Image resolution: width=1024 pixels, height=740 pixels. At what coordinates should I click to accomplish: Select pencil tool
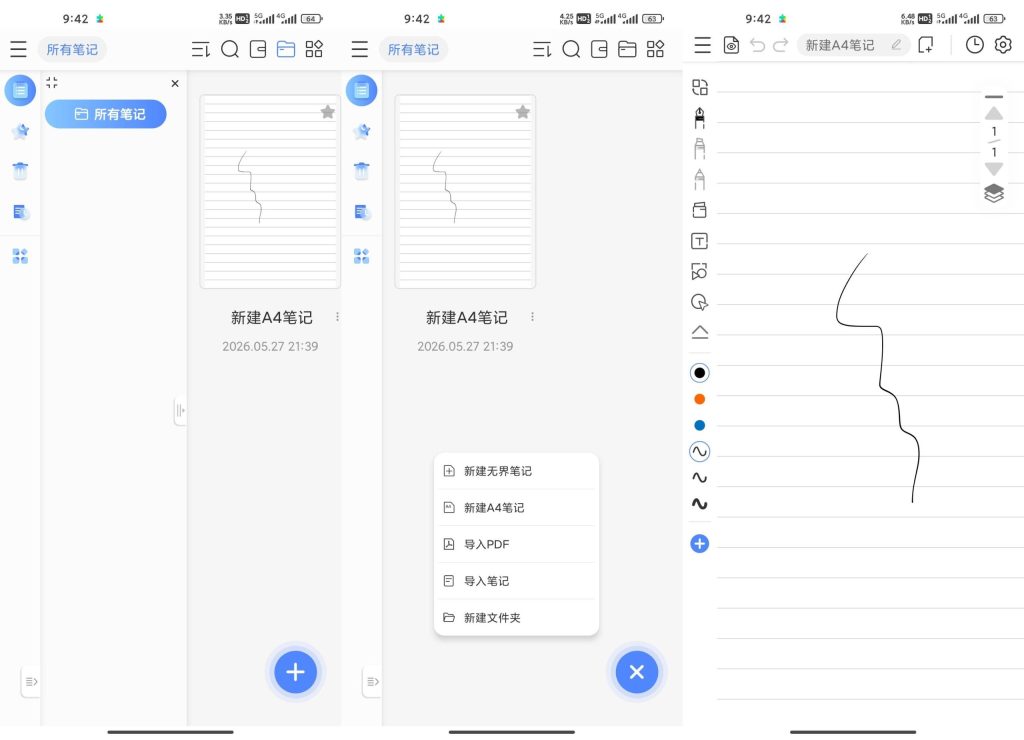point(699,178)
